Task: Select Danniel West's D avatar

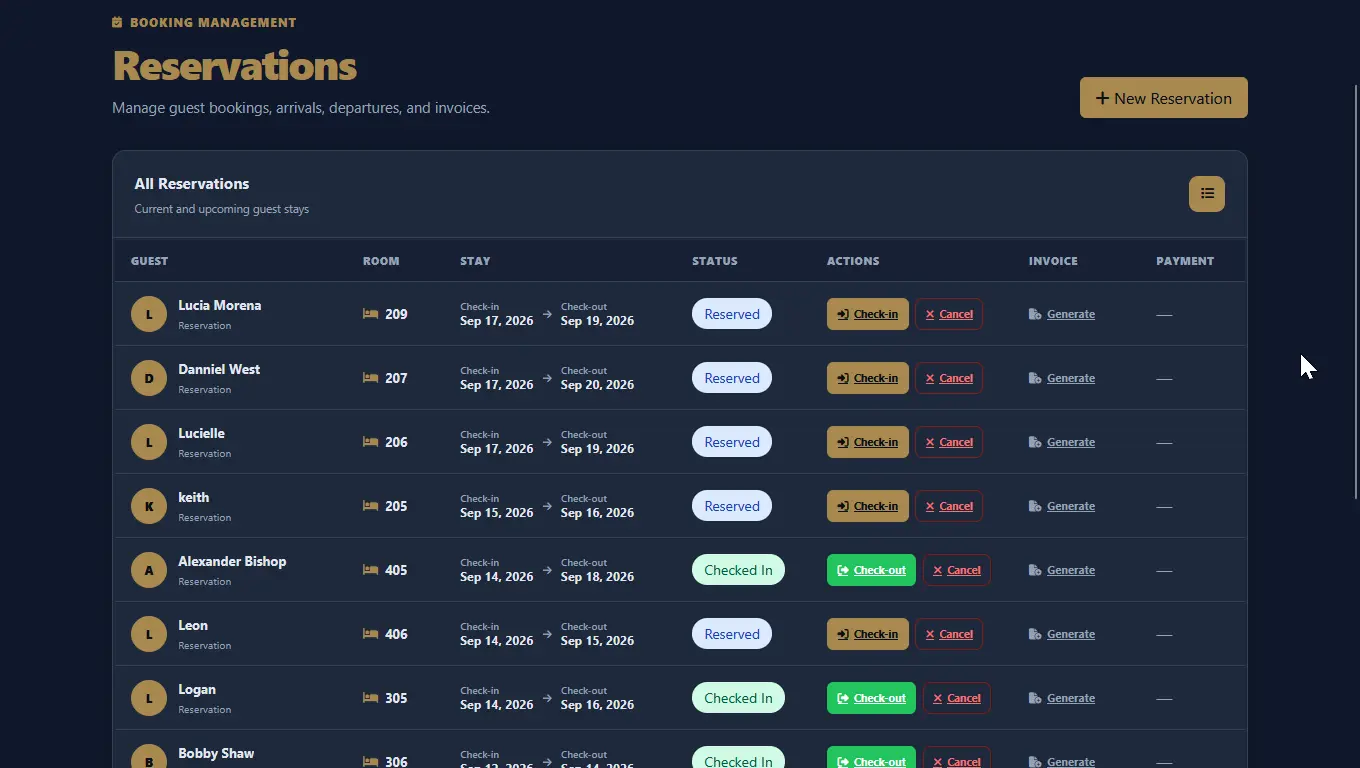Action: click(149, 378)
